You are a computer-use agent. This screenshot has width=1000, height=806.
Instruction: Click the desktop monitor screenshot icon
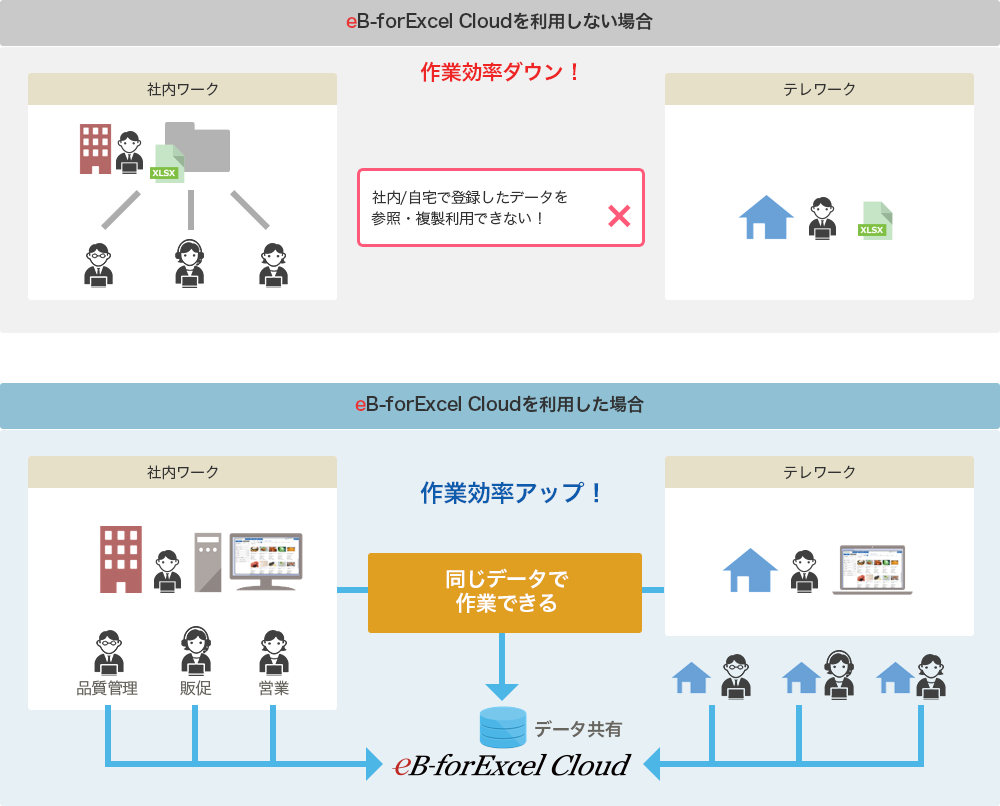266,562
